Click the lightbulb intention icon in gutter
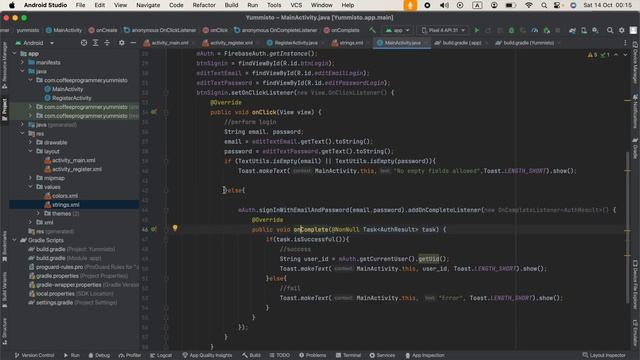This screenshot has width=640, height=360. click(175, 229)
